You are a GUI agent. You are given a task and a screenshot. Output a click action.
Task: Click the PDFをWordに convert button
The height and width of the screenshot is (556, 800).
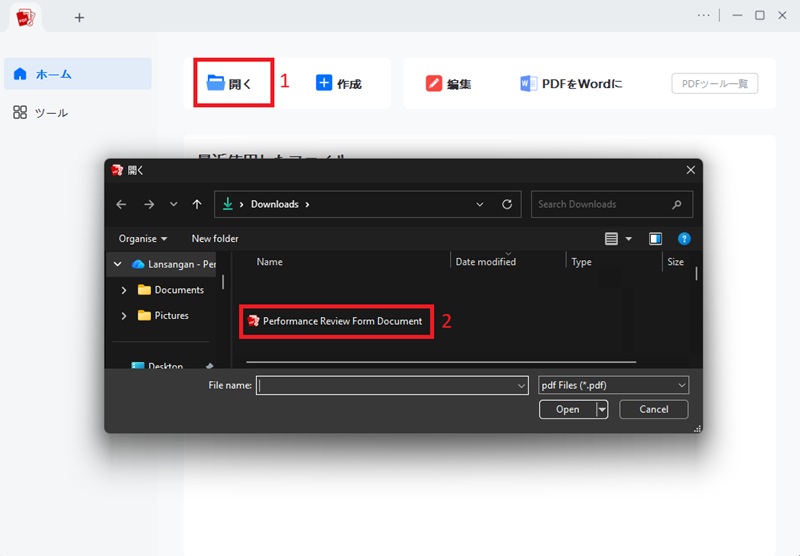click(571, 84)
